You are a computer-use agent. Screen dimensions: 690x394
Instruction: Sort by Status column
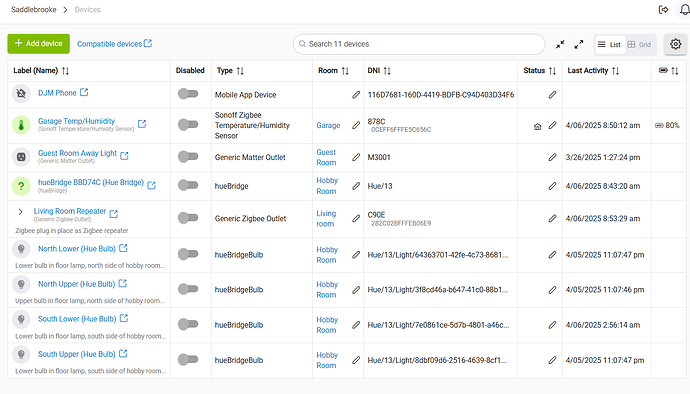(553, 71)
